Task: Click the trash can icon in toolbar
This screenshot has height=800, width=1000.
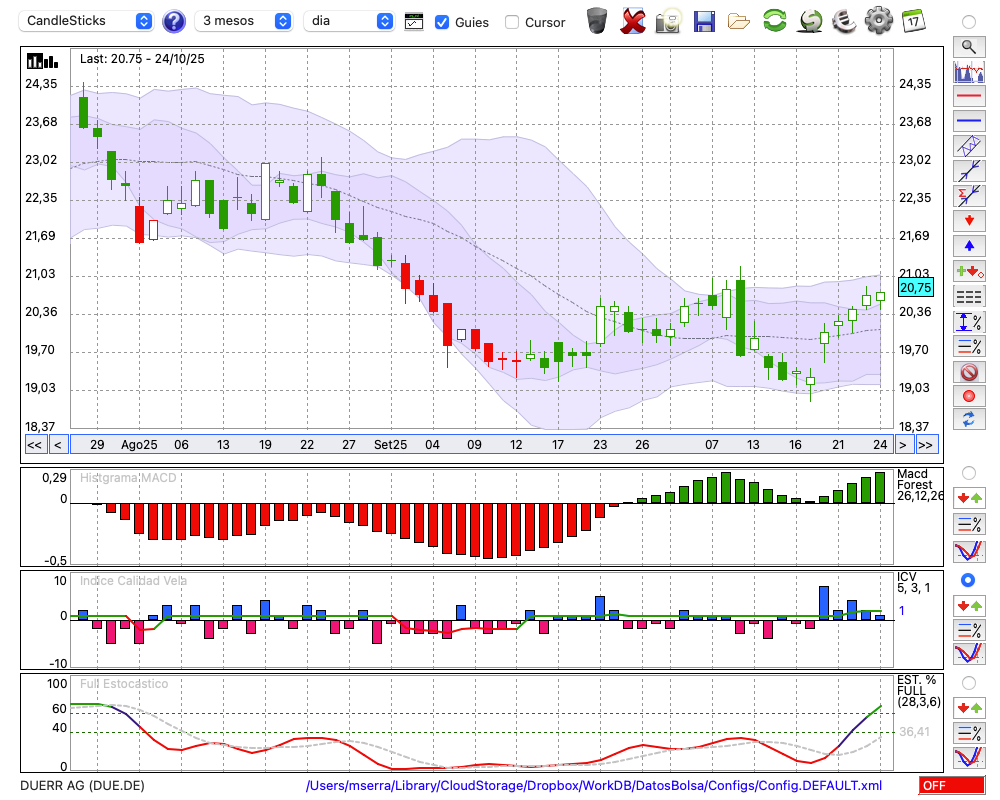Action: (x=597, y=20)
